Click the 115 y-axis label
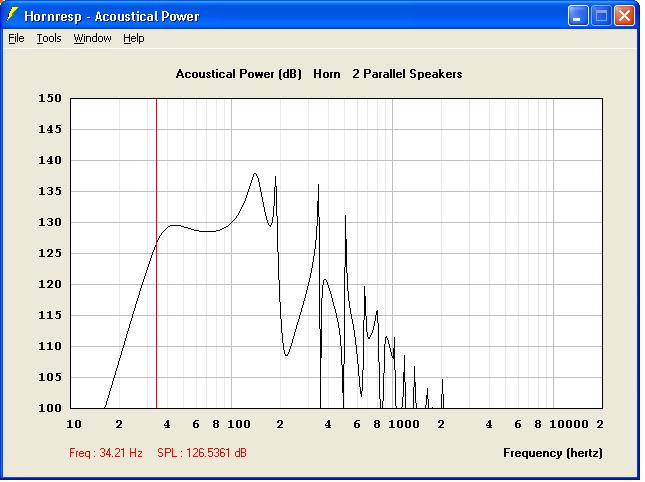Screen dimensions: 645x482 [x=50, y=315]
